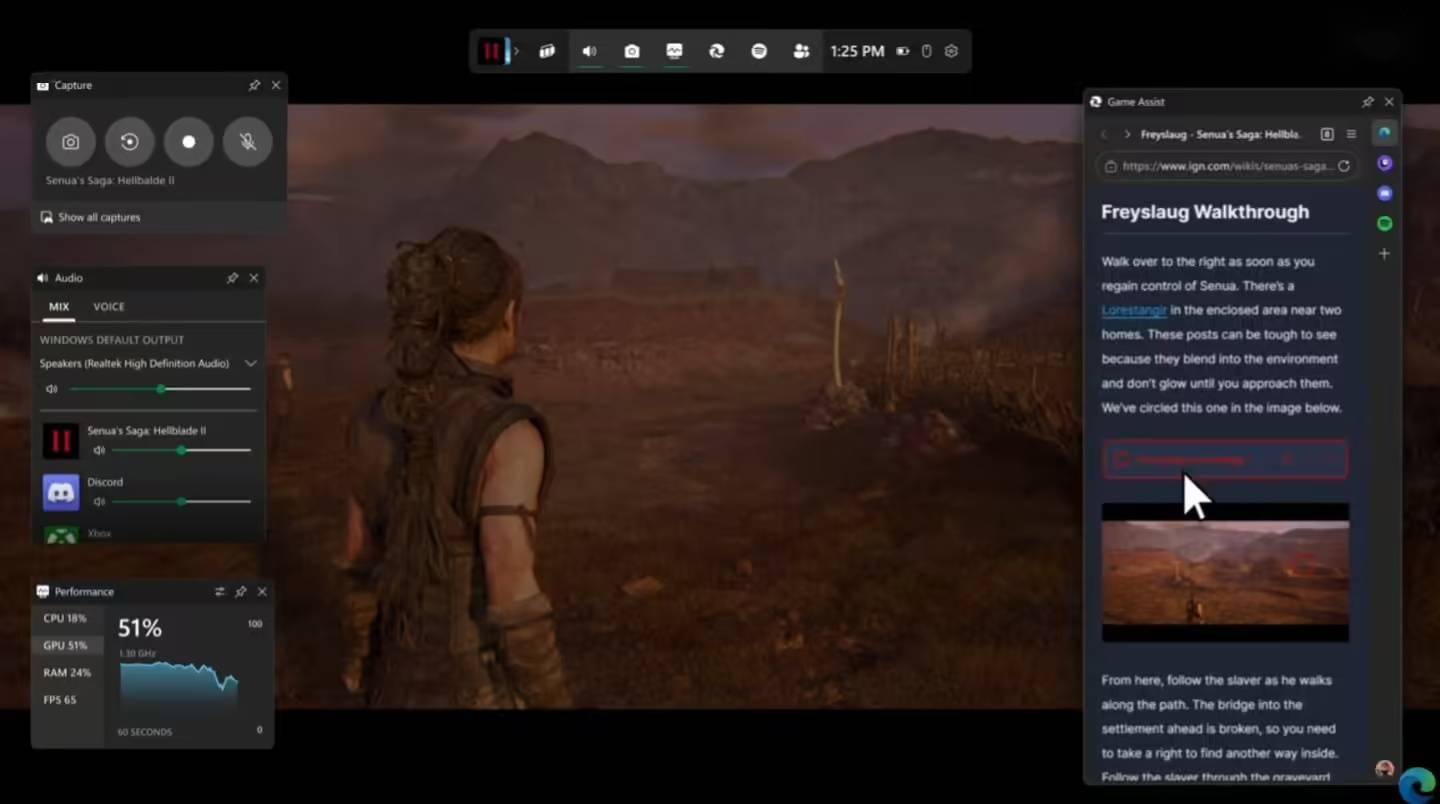Go forward in Game Assist browser
Screen dimensions: 1440x804
[x=1127, y=134]
